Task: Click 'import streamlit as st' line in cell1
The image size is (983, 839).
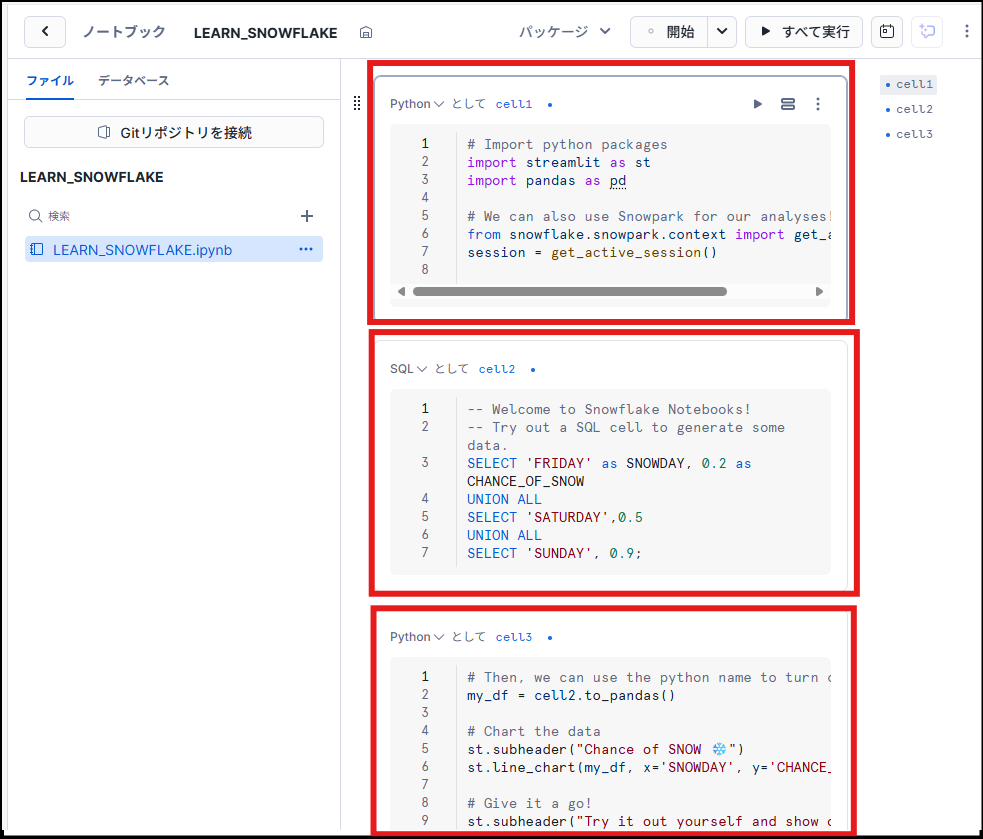Action: (559, 162)
